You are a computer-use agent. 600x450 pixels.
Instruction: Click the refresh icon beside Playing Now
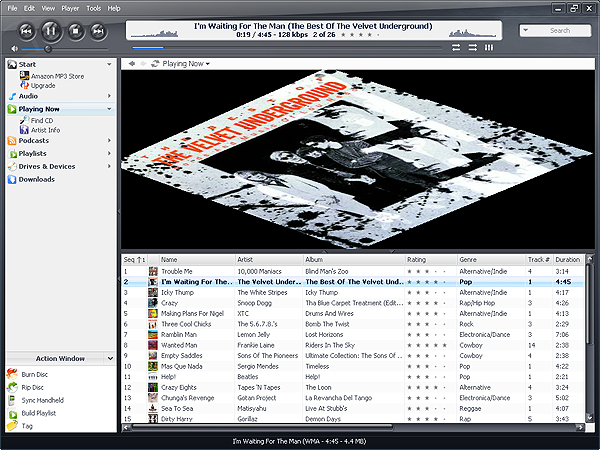coord(155,64)
